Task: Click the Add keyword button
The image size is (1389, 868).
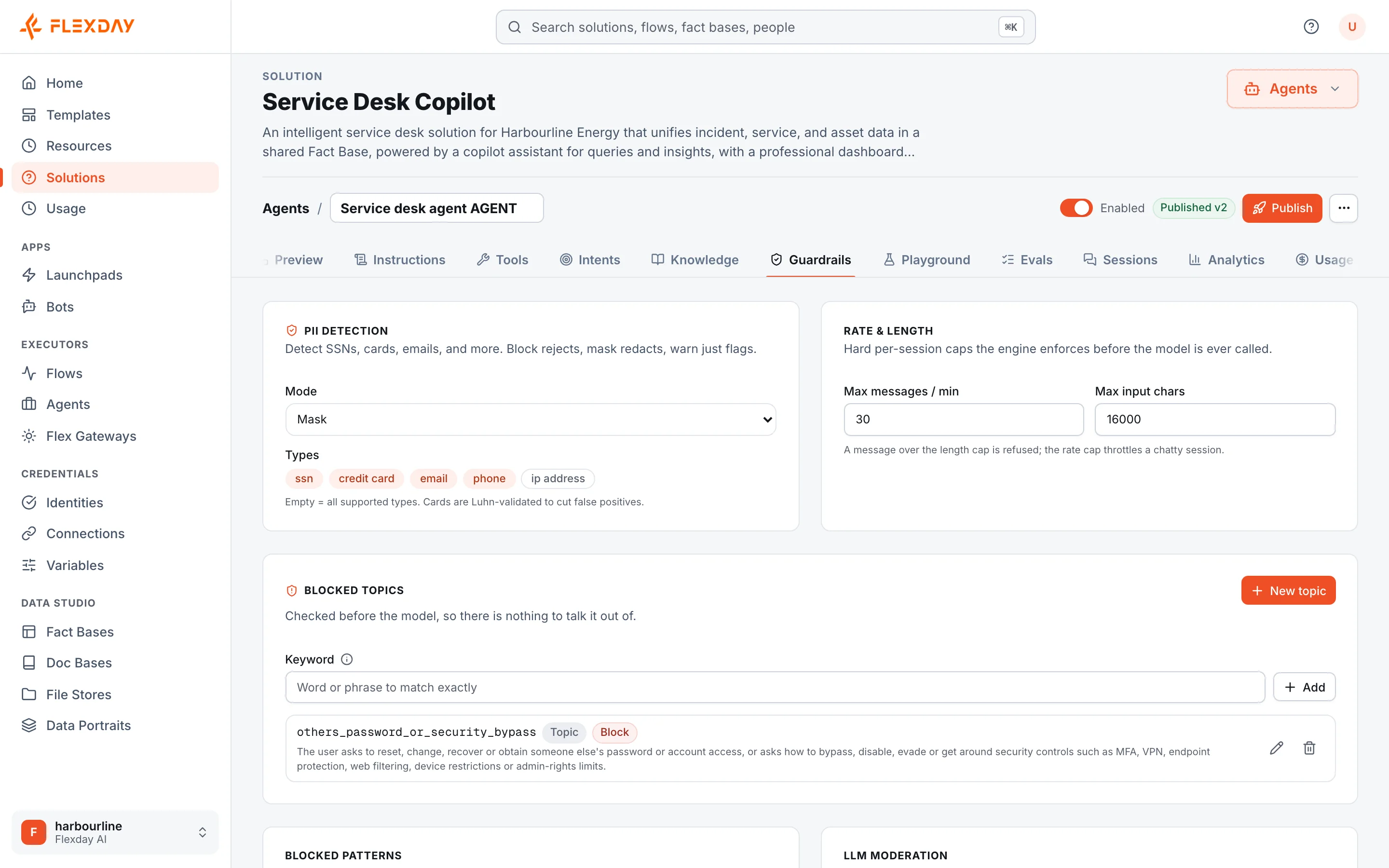Action: (1304, 687)
